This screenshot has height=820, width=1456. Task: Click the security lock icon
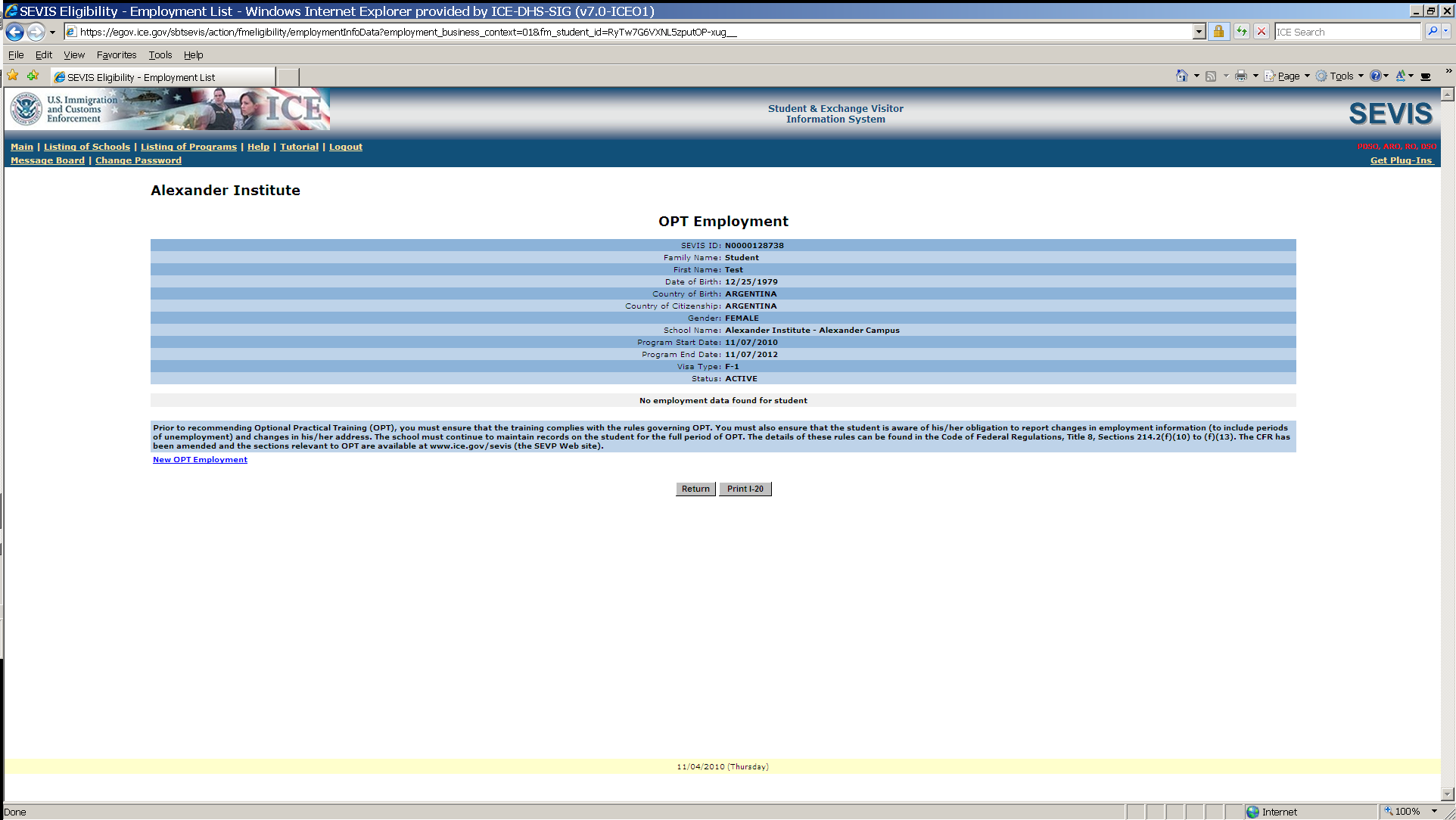click(x=1218, y=32)
